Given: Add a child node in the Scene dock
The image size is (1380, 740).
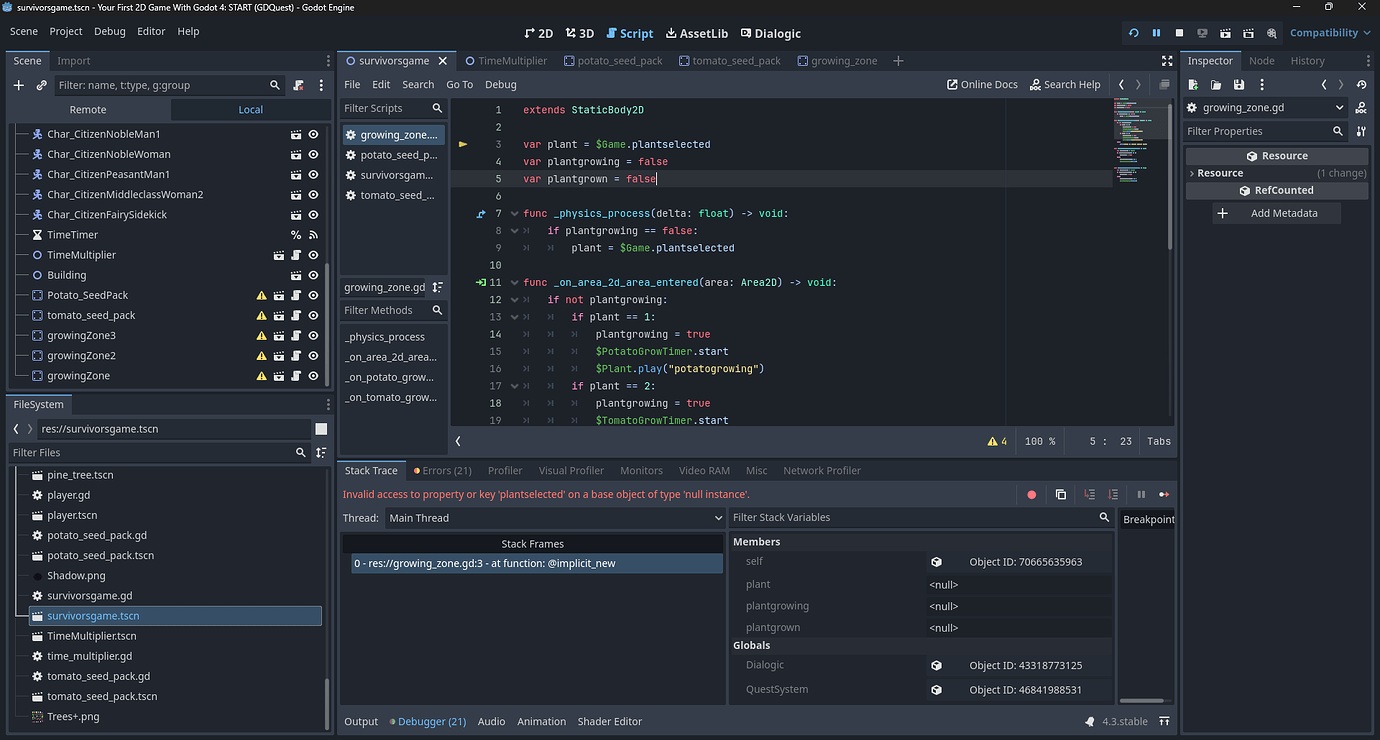Looking at the screenshot, I should point(17,85).
